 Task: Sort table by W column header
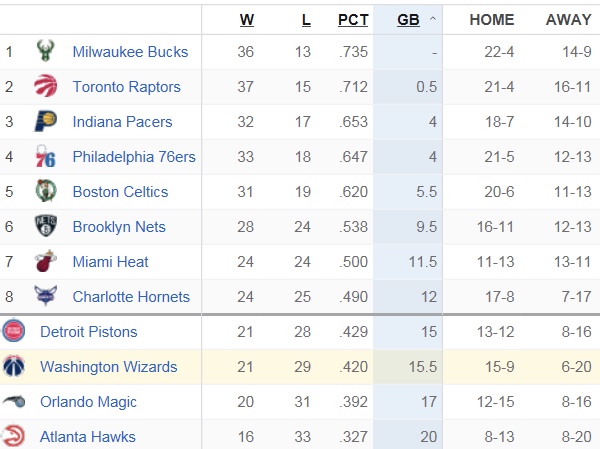(247, 19)
